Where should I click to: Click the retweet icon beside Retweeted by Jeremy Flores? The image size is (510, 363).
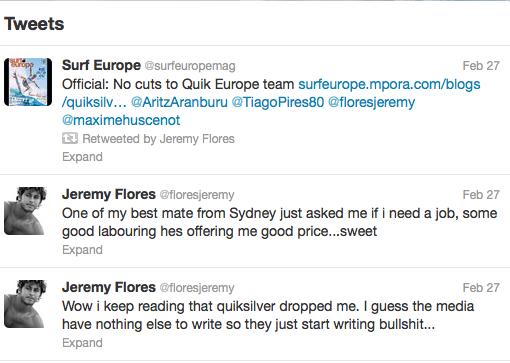tap(70, 138)
